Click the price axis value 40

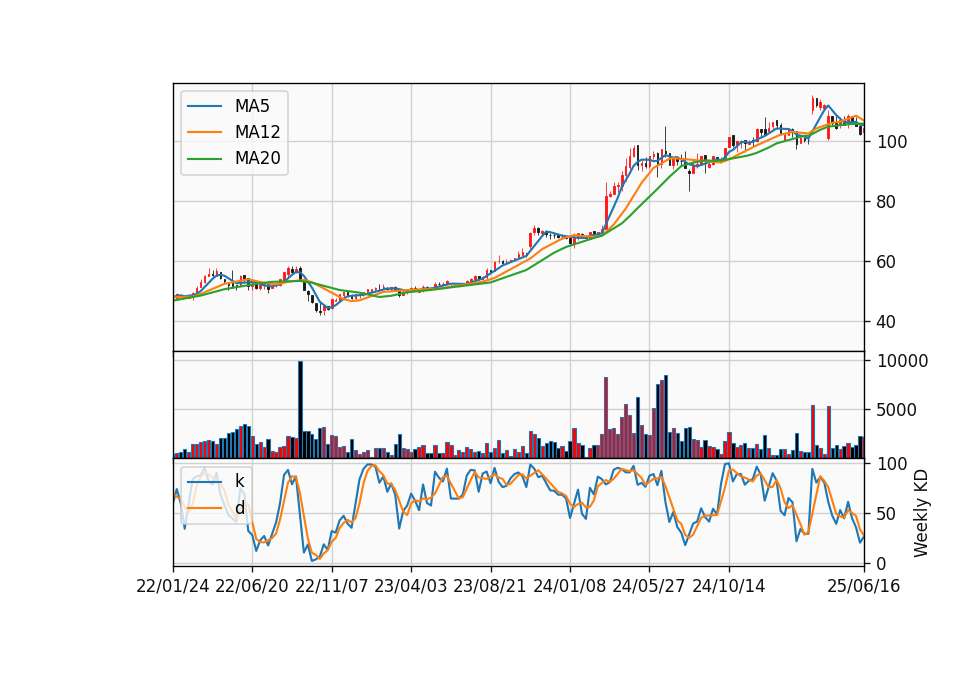tap(887, 322)
